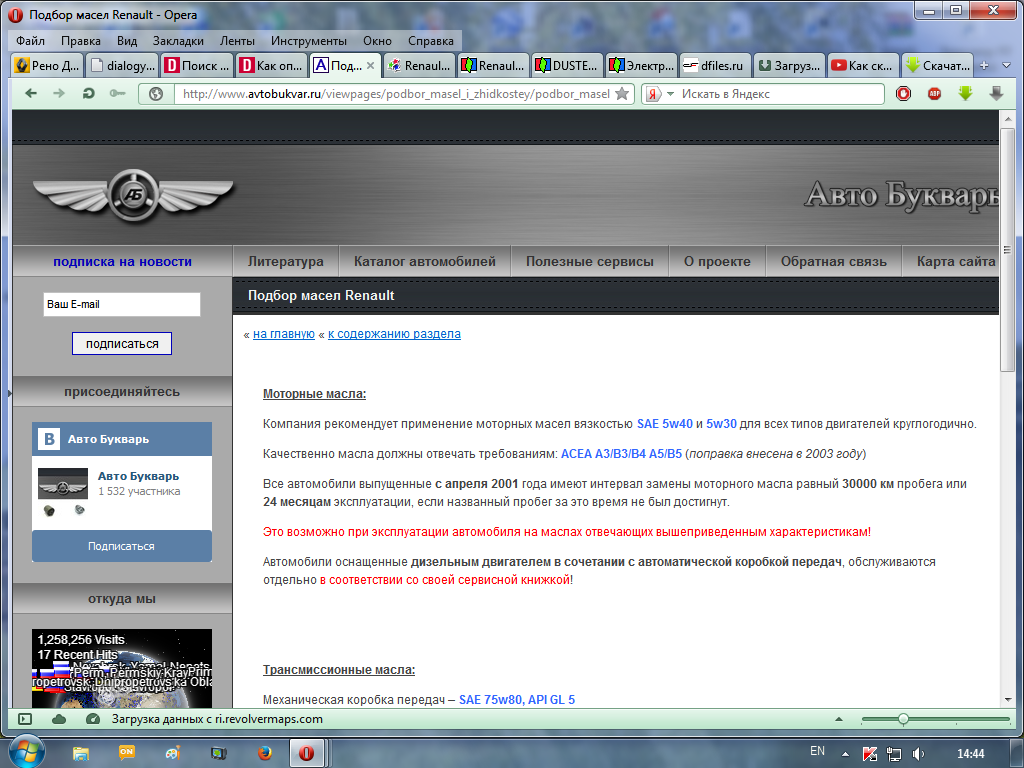Click the VK 'Подписаться' button
This screenshot has height=768, width=1024.
point(122,546)
